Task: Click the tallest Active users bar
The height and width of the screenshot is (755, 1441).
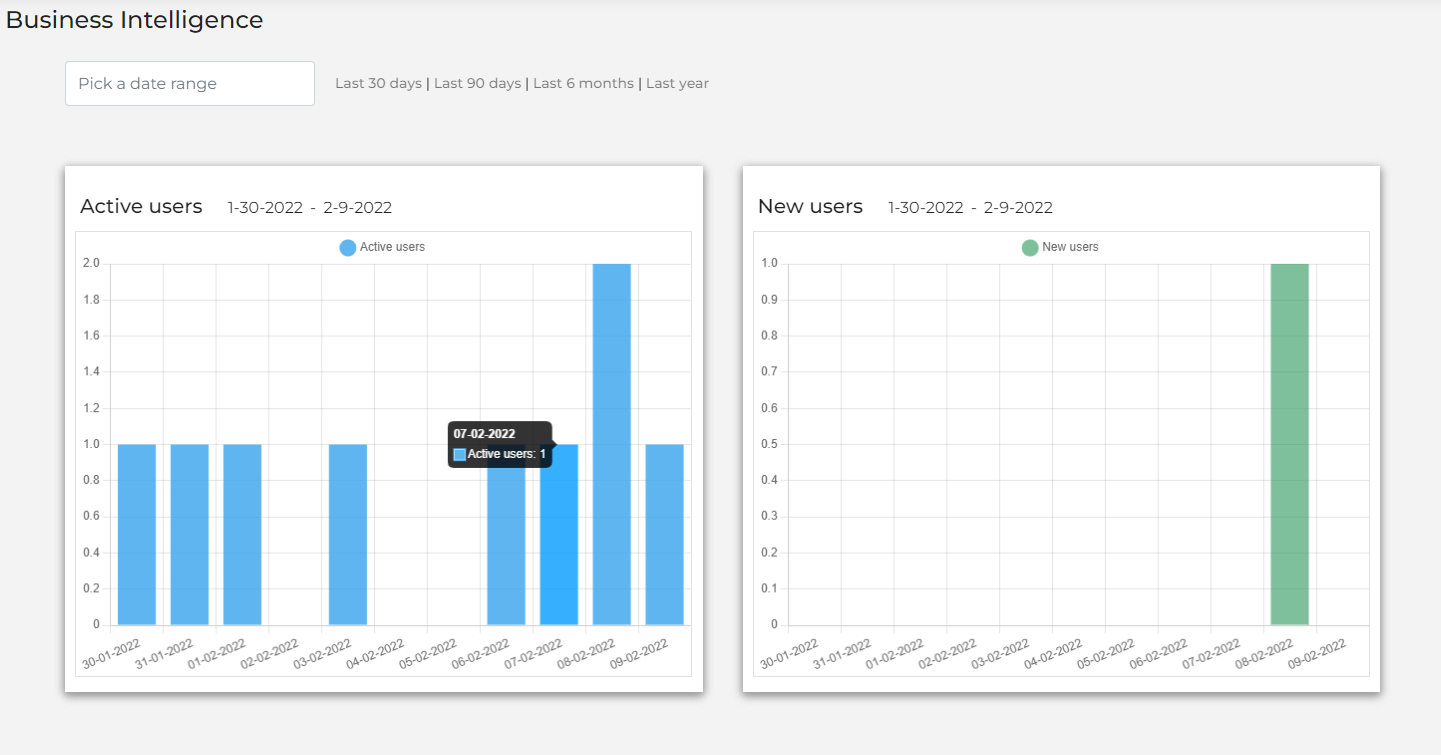Action: [611, 444]
